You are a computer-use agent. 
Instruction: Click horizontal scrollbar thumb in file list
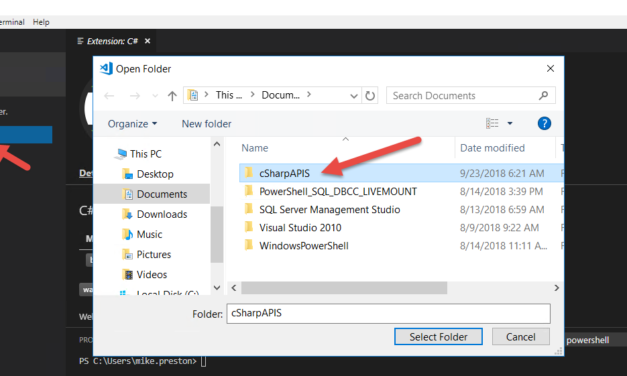pyautogui.click(x=344, y=288)
